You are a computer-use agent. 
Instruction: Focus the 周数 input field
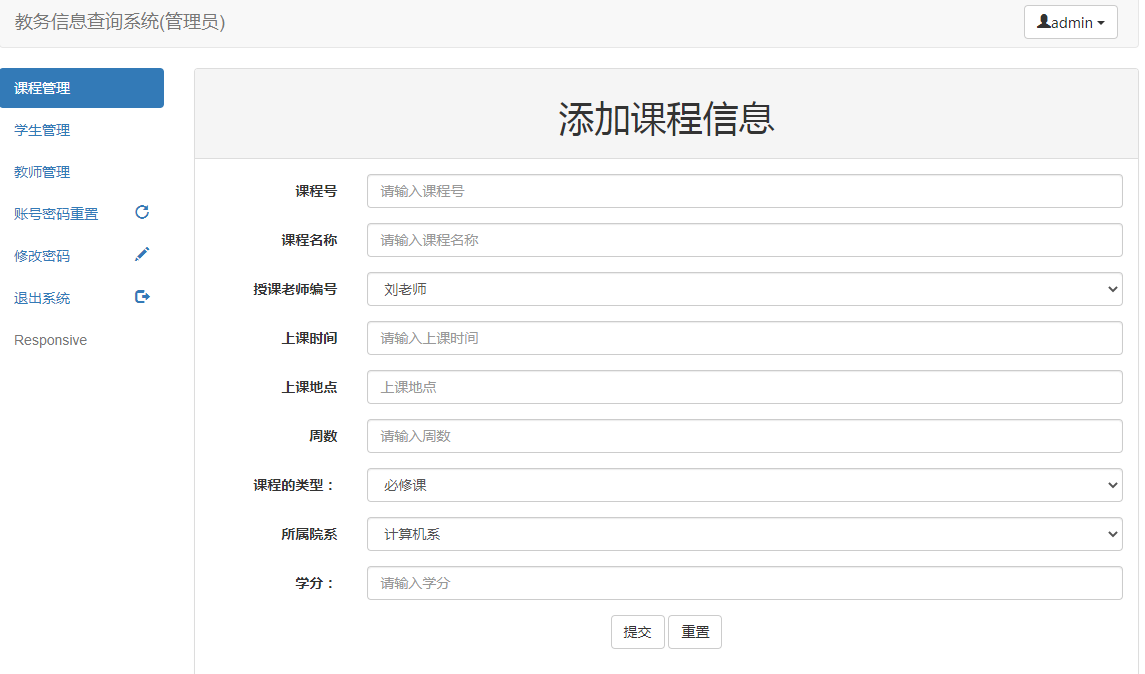[744, 436]
